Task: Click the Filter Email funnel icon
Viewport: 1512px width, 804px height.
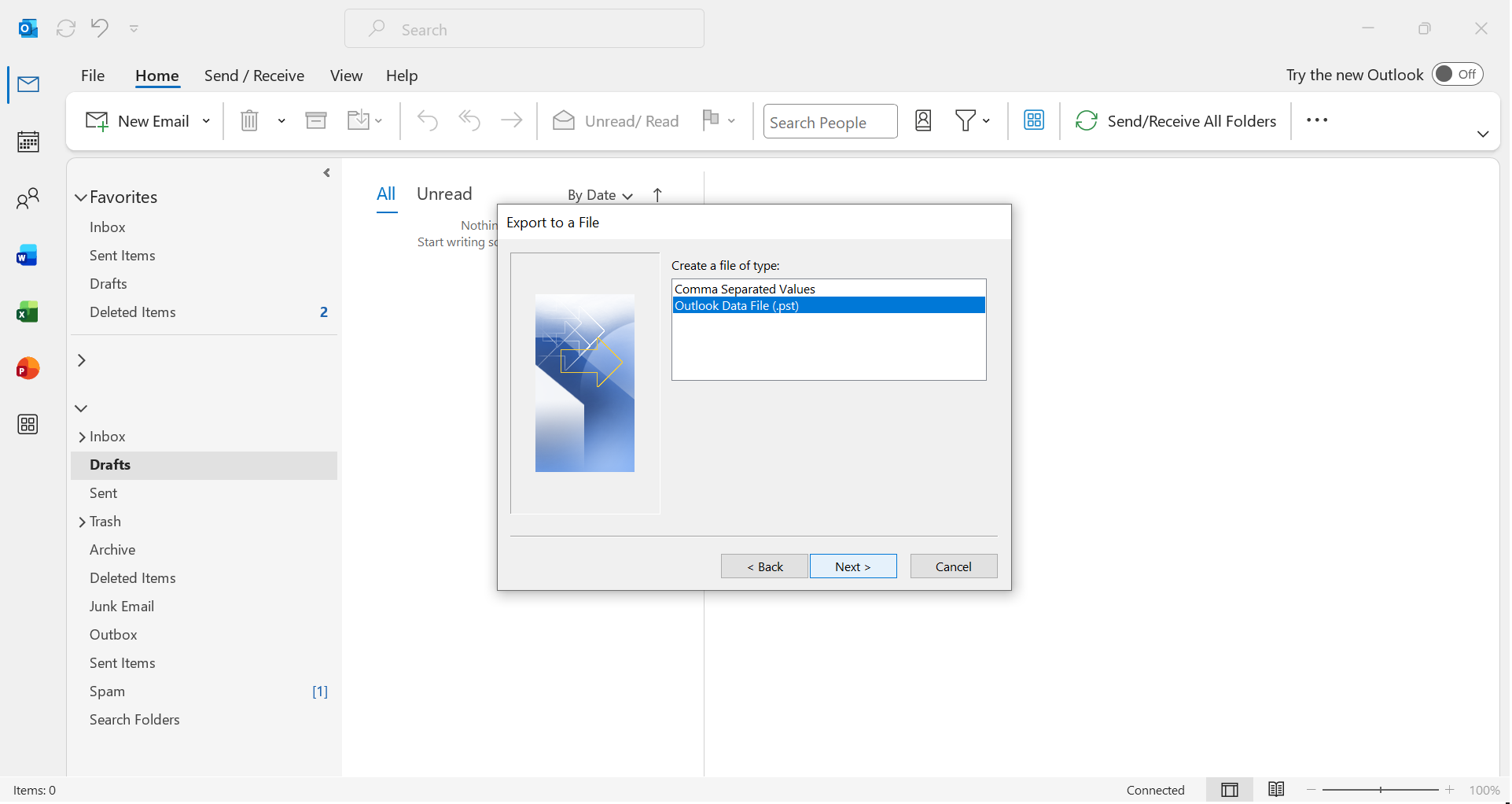Action: coord(966,120)
